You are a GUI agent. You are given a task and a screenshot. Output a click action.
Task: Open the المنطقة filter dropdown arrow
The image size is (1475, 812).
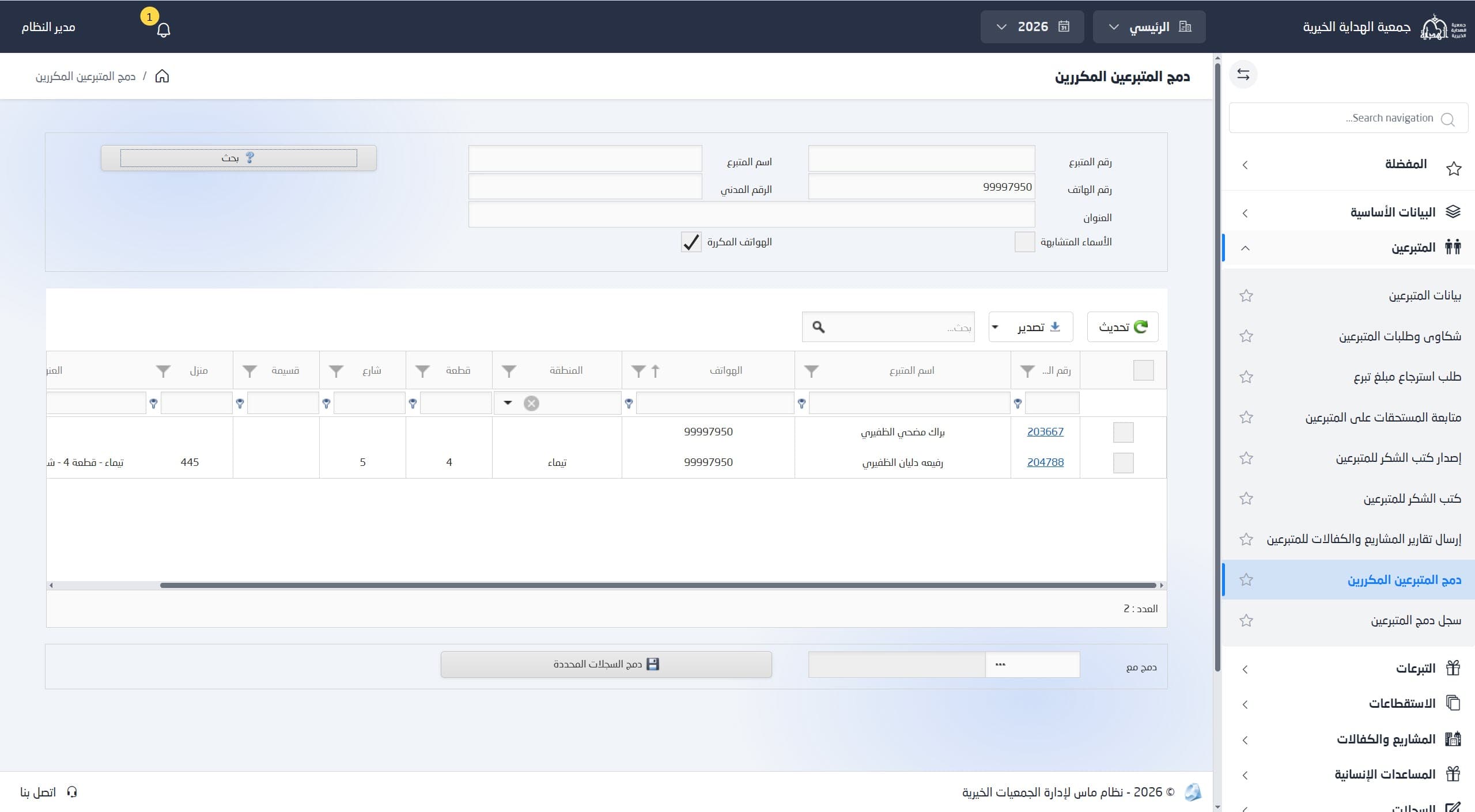[508, 403]
